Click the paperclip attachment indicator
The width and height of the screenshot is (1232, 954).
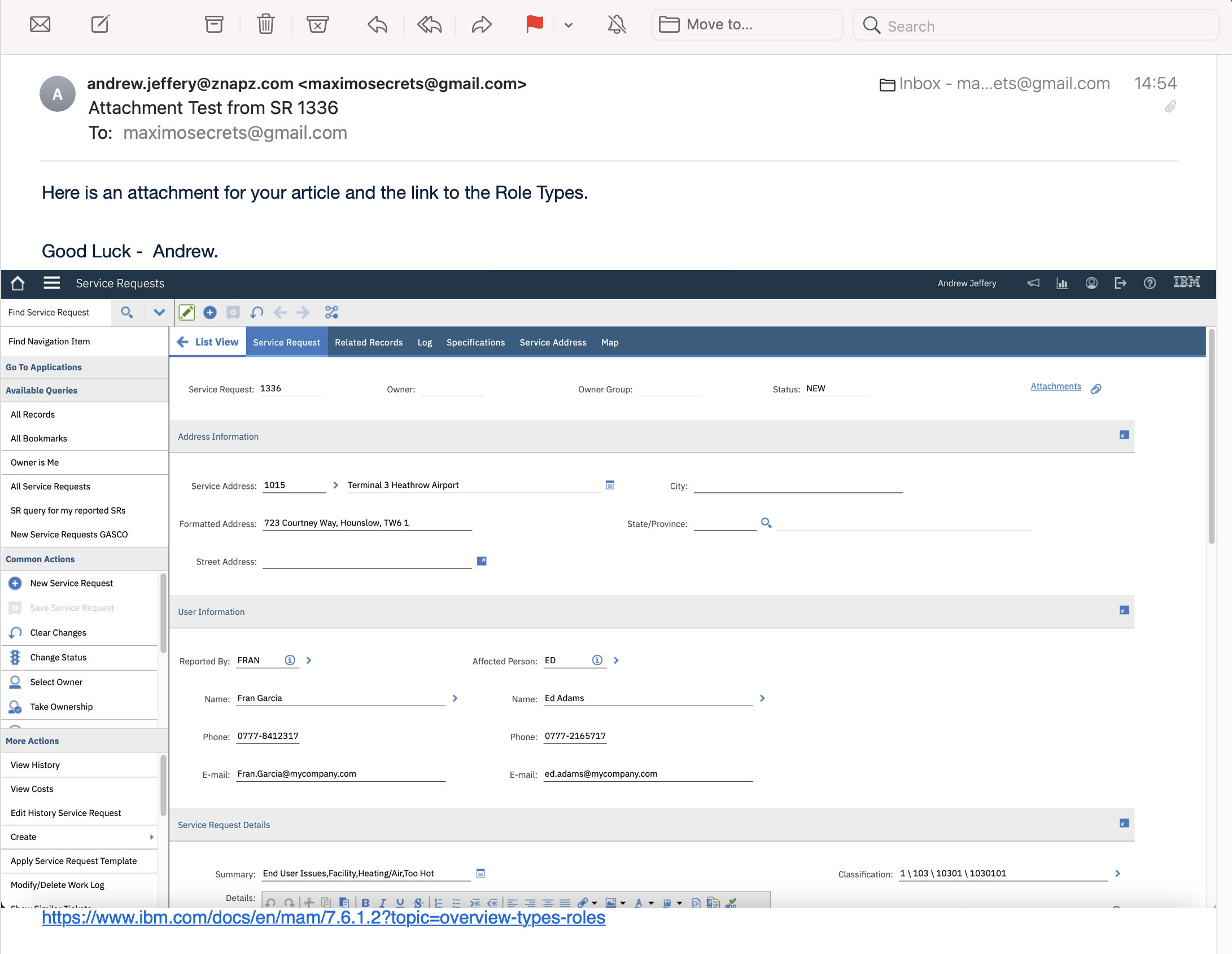tap(1170, 107)
